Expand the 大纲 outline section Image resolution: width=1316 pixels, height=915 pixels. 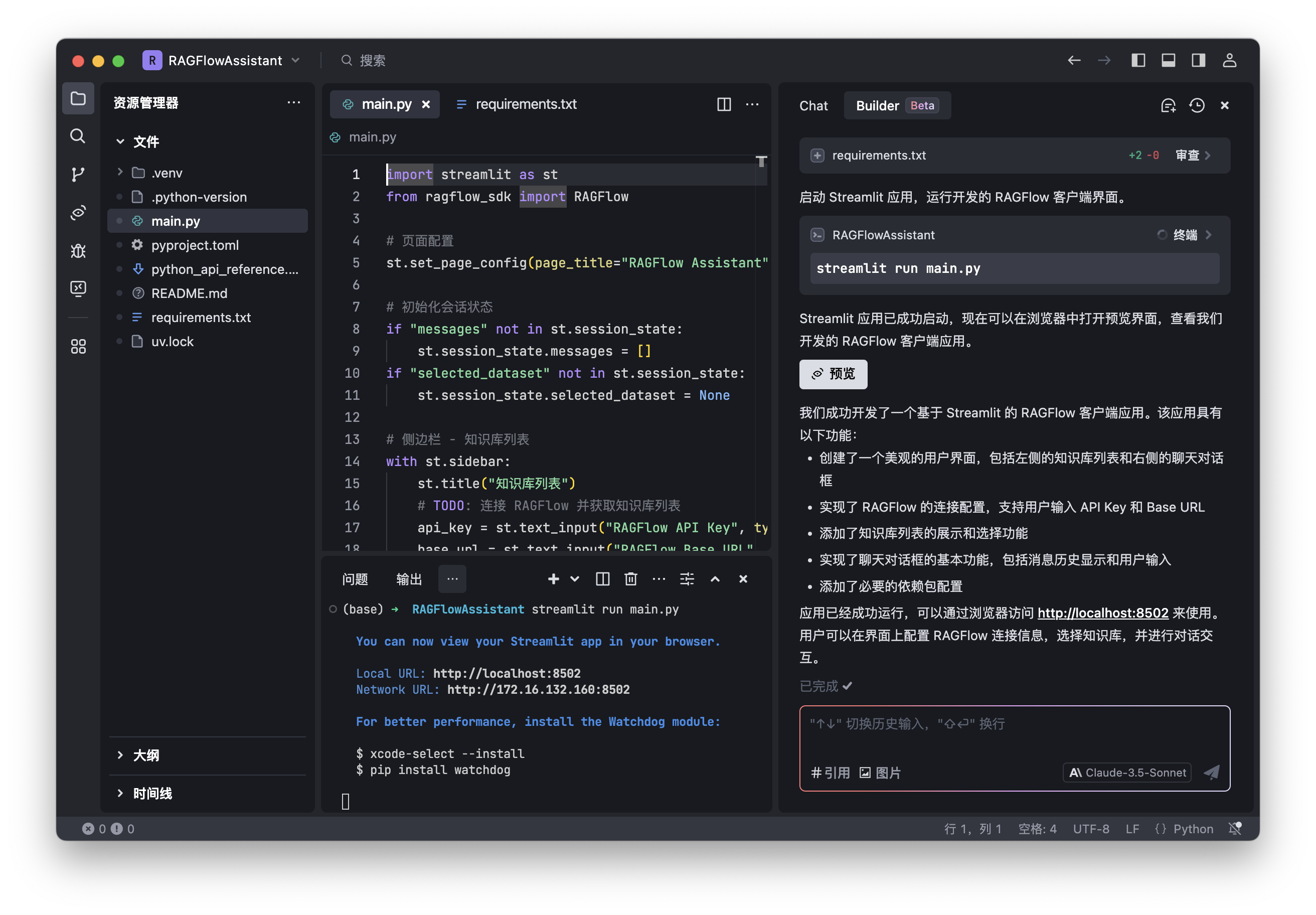pyautogui.click(x=145, y=755)
